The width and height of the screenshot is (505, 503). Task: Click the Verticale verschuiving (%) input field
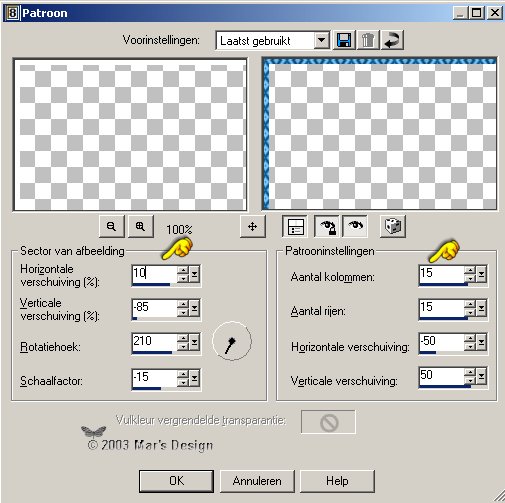154,308
